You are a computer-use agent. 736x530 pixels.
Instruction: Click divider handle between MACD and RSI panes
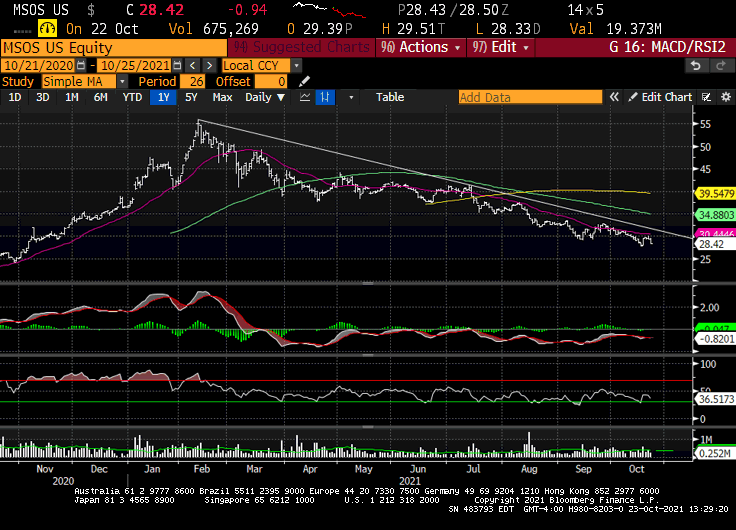pyautogui.click(x=368, y=355)
